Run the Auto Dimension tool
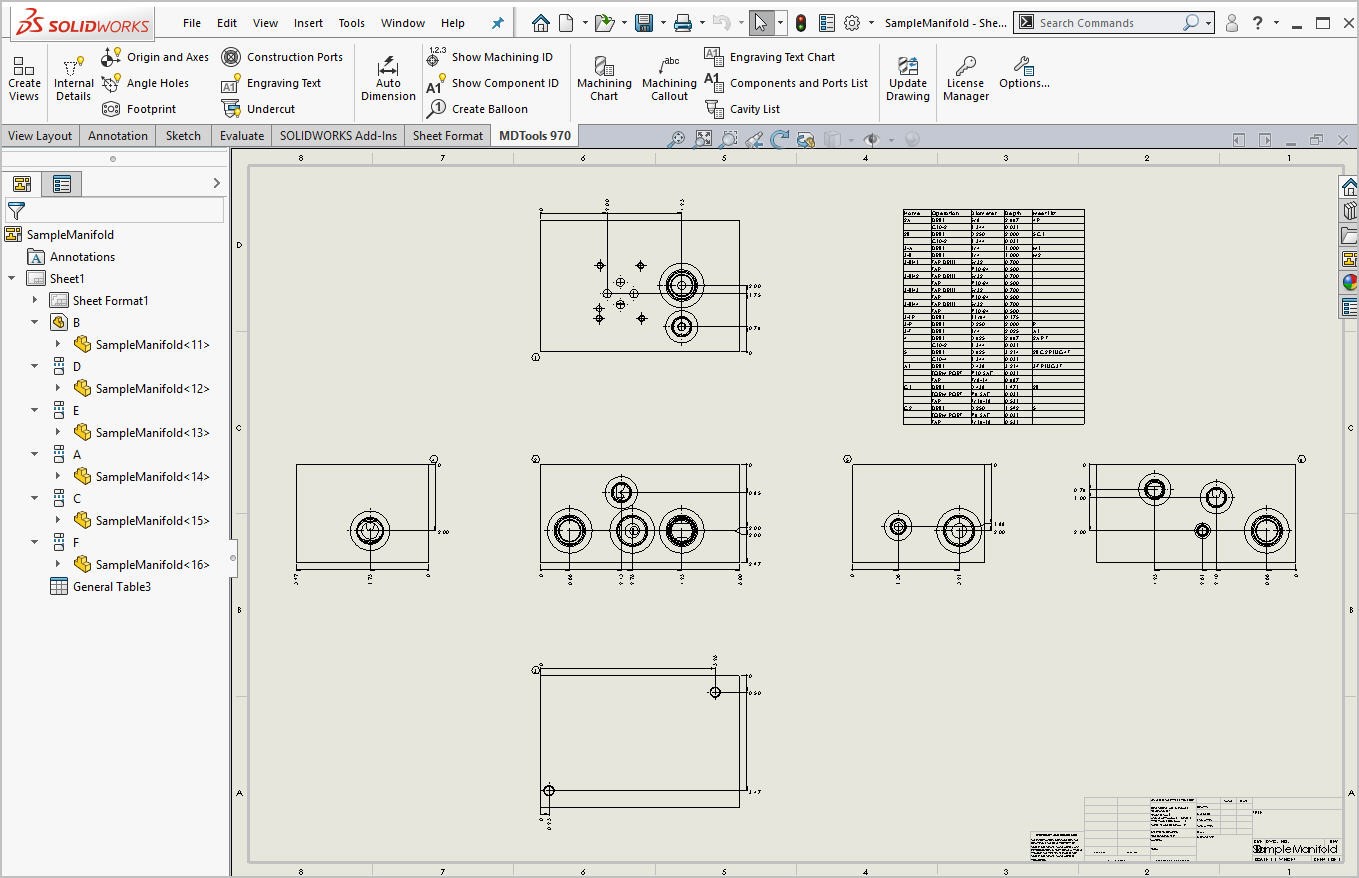 coord(388,78)
